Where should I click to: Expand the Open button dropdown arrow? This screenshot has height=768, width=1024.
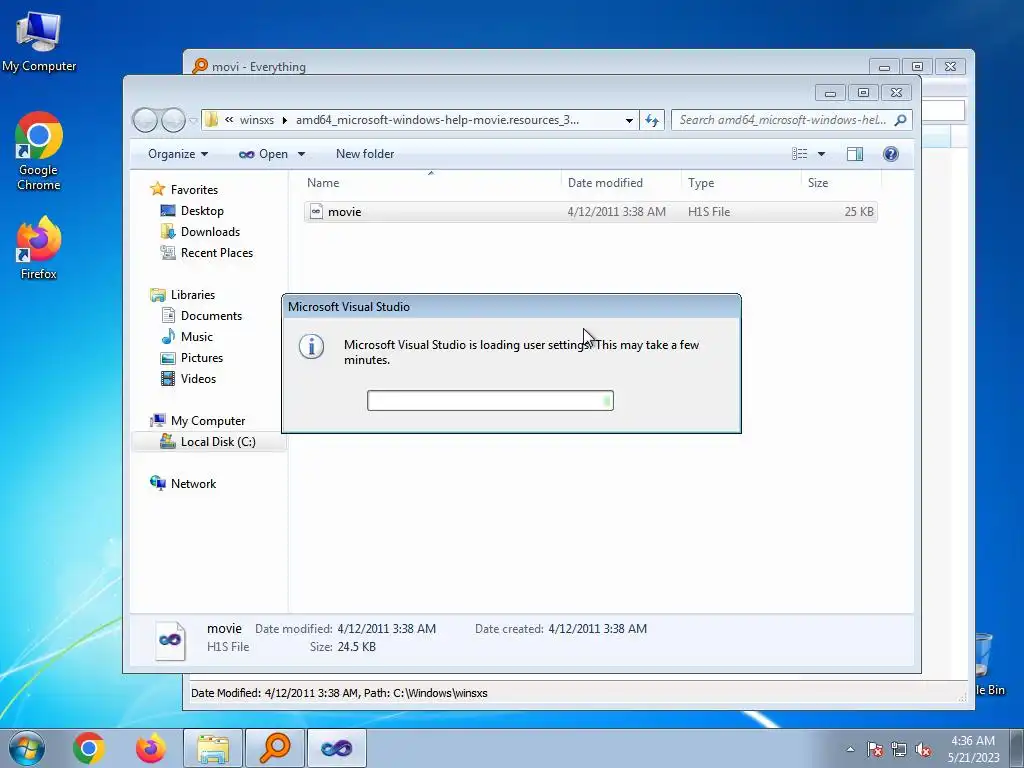coord(301,154)
